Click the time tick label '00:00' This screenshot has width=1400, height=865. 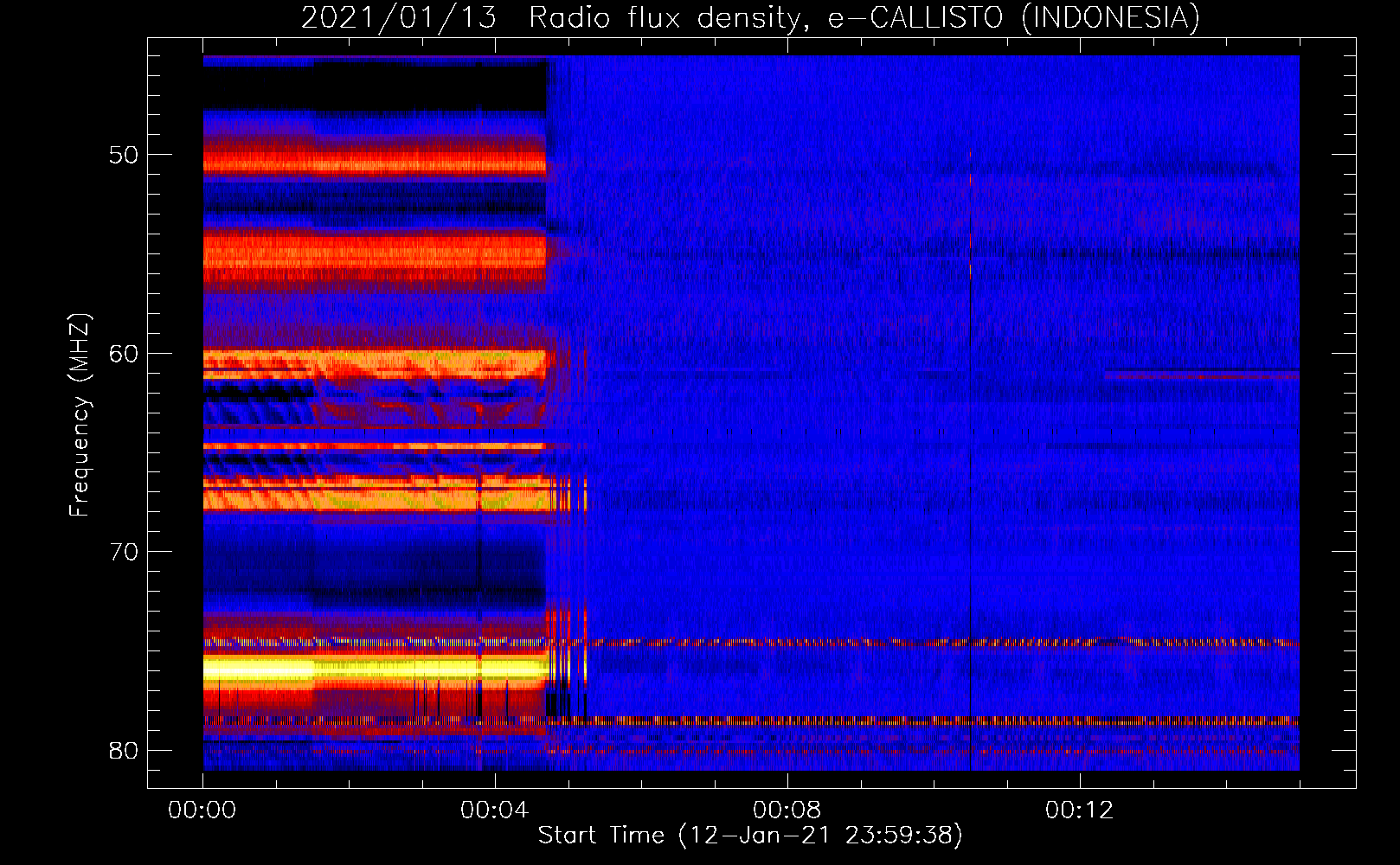(202, 810)
